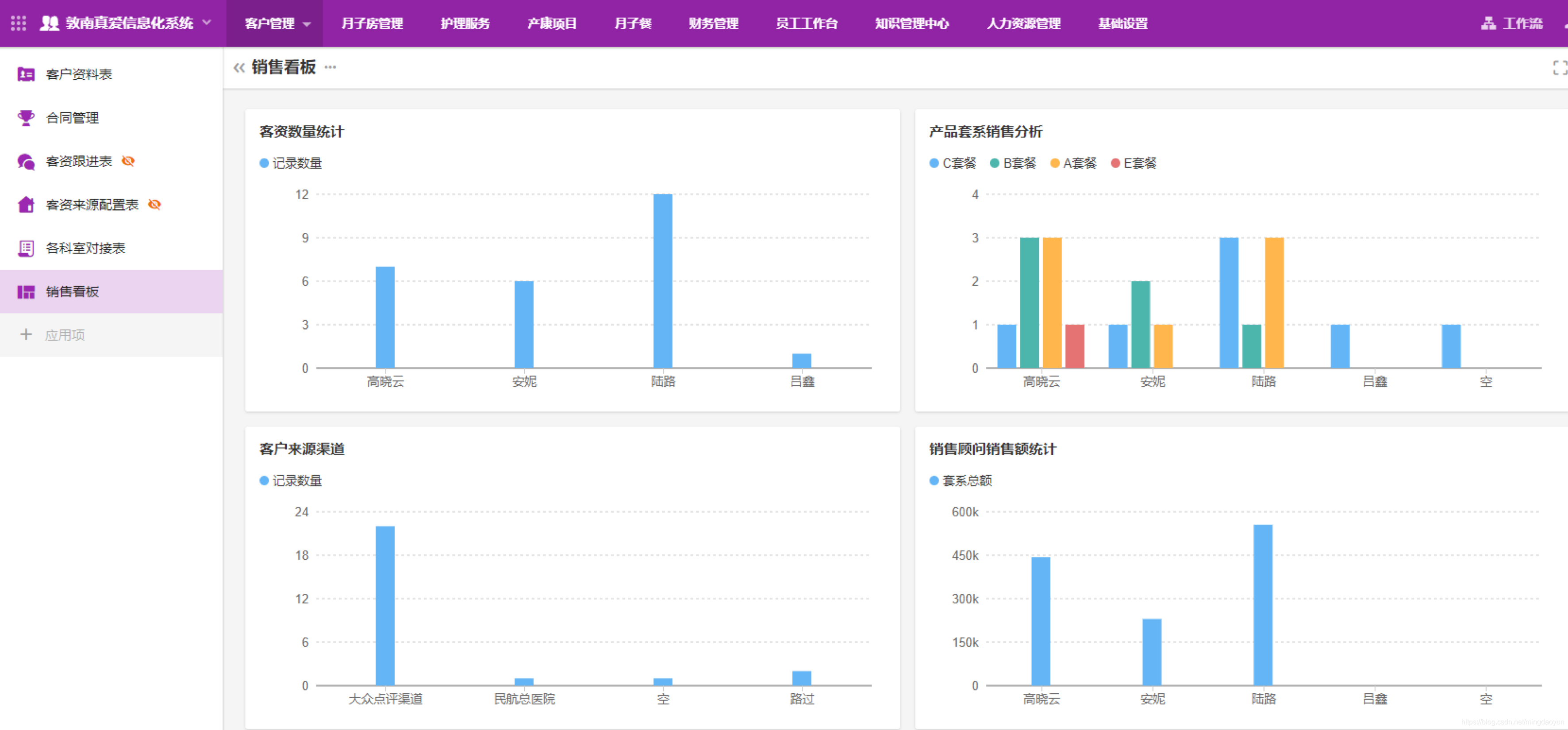Screen dimensions: 1568x730
Task: Click the green B套餐 bar for 安妮
Action: tap(1141, 324)
